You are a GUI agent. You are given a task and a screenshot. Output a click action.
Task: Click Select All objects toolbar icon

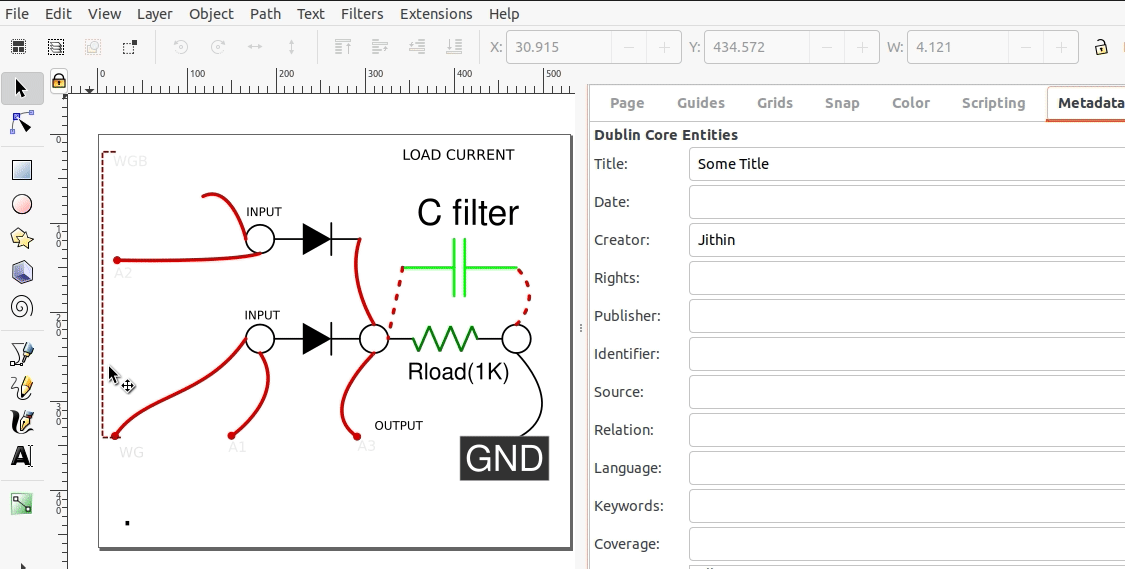coord(18,47)
